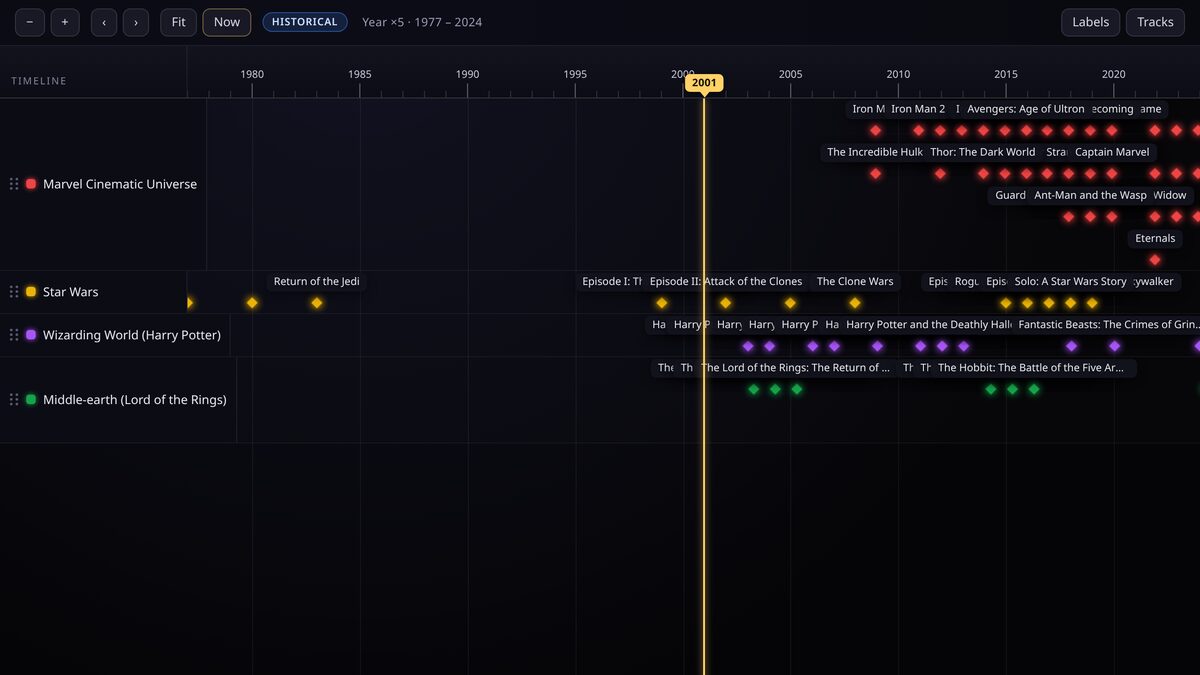
Task: Click the 1985 year tick label
Action: 360,74
